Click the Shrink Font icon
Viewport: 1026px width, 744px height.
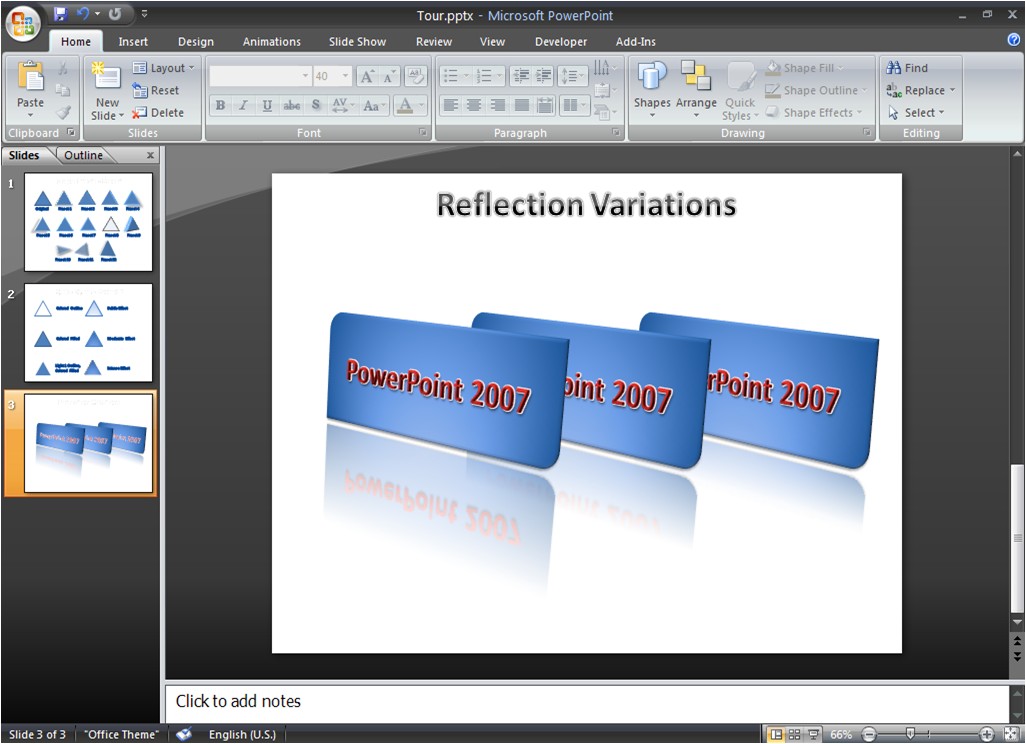[x=389, y=77]
